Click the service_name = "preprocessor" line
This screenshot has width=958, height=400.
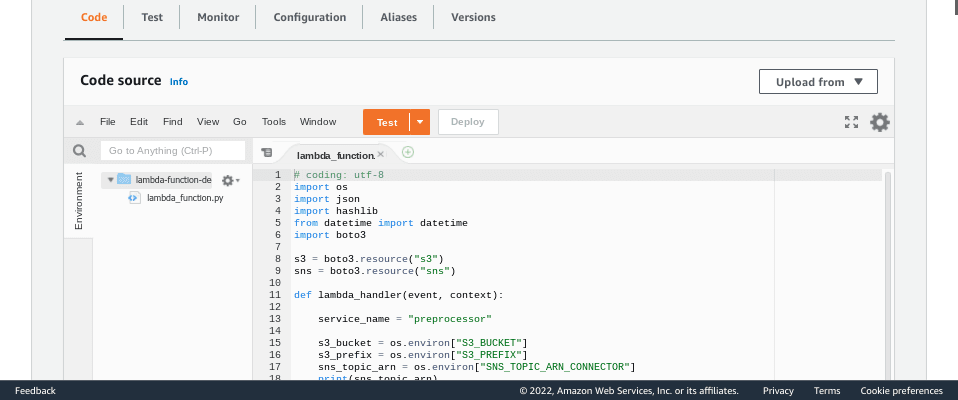(x=405, y=319)
